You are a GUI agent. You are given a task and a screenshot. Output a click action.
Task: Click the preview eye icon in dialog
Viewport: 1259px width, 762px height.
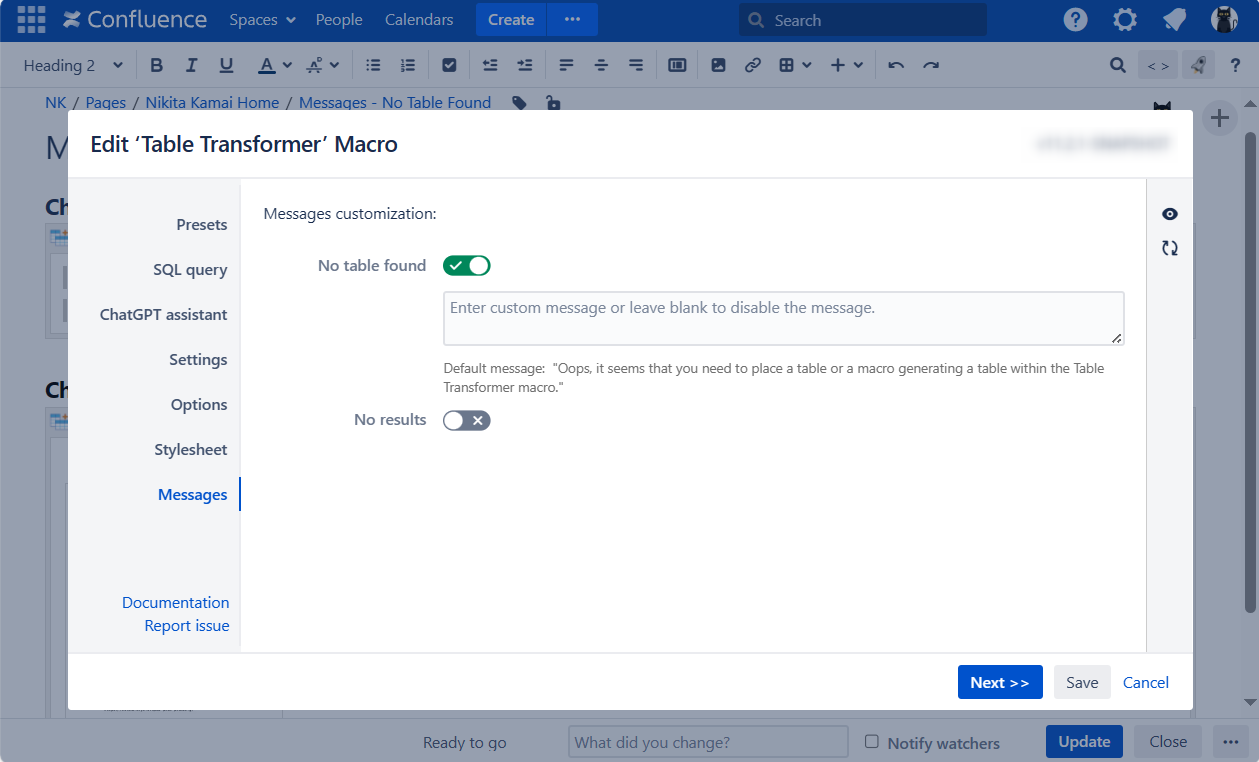tap(1169, 214)
